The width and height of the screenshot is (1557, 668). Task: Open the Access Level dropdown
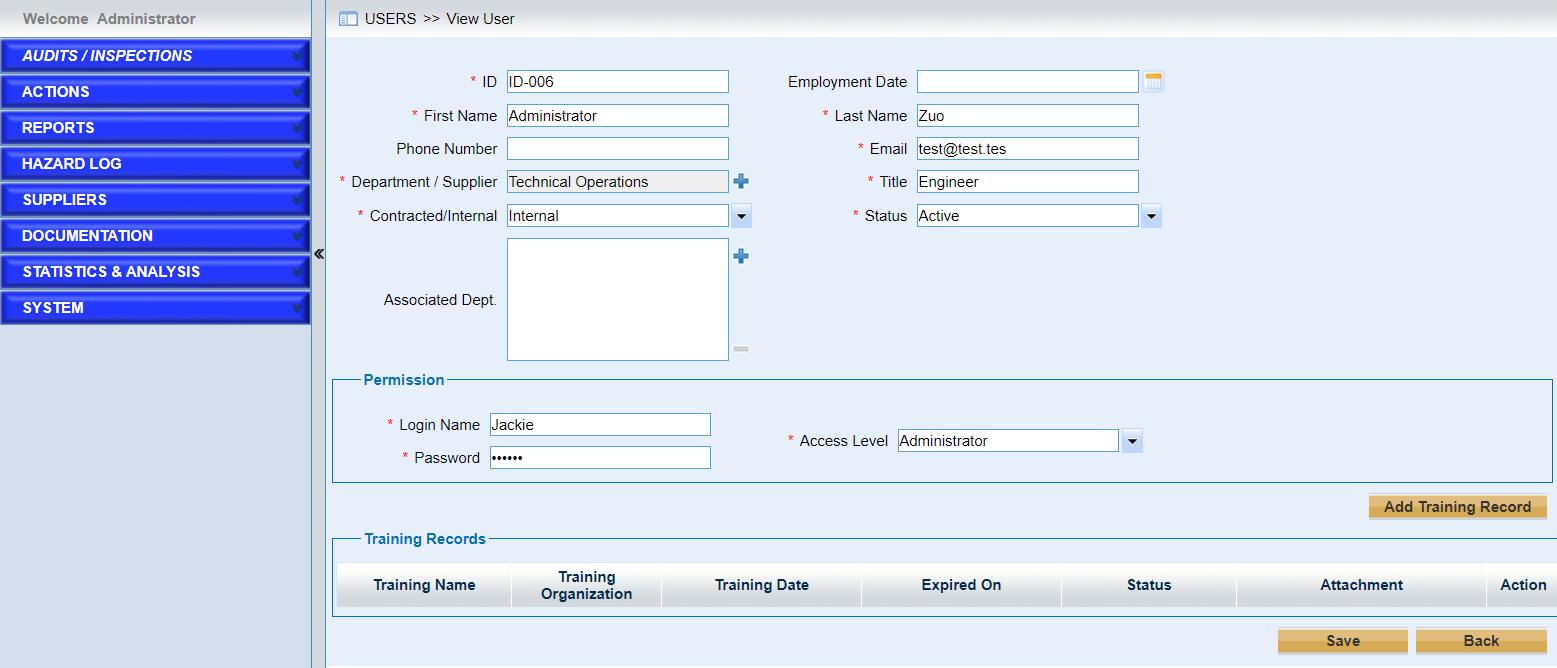click(1131, 441)
